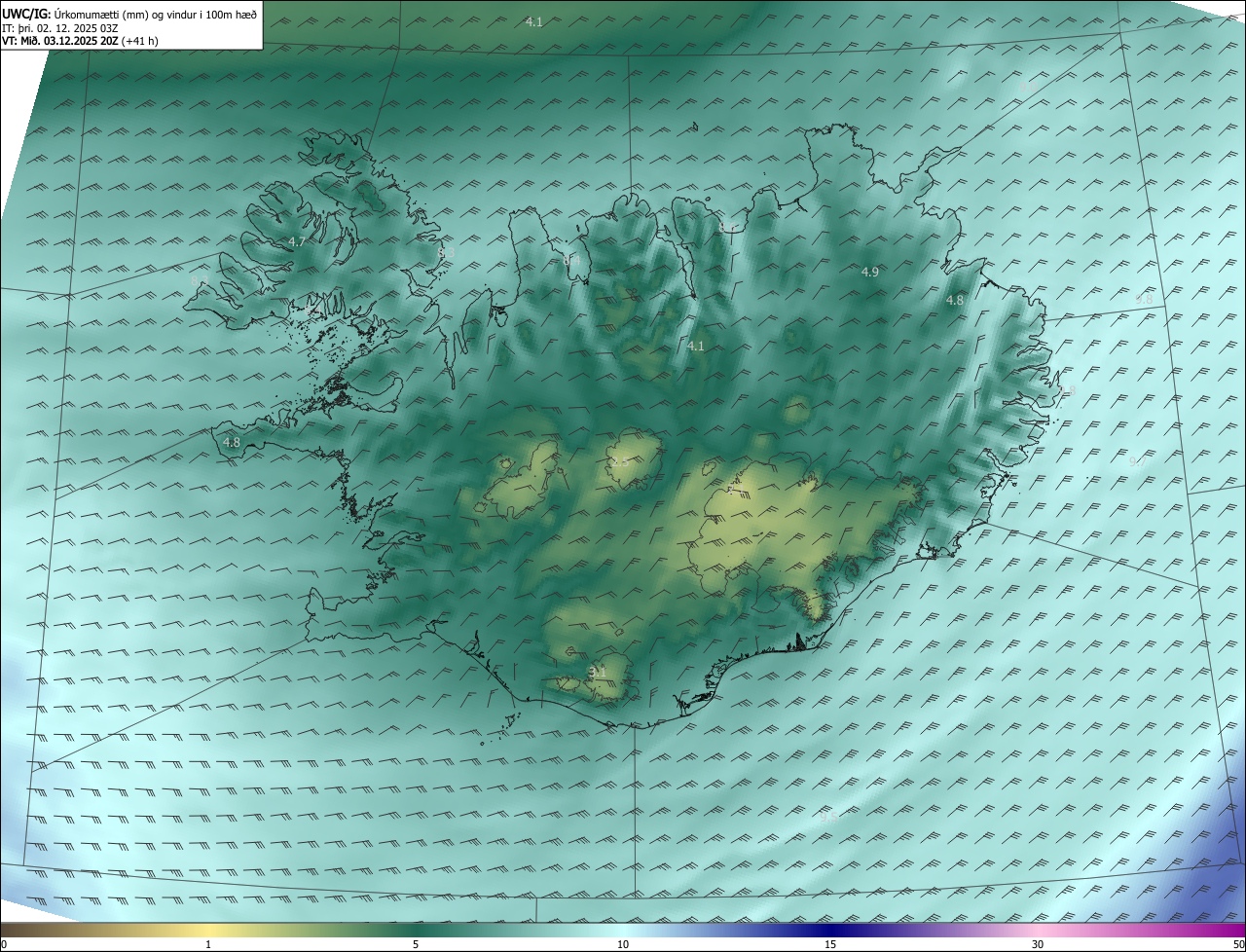Click the 'IT: þri. 02. 12. 2025 03Z' line
The width and height of the screenshot is (1246, 952).
tap(60, 28)
